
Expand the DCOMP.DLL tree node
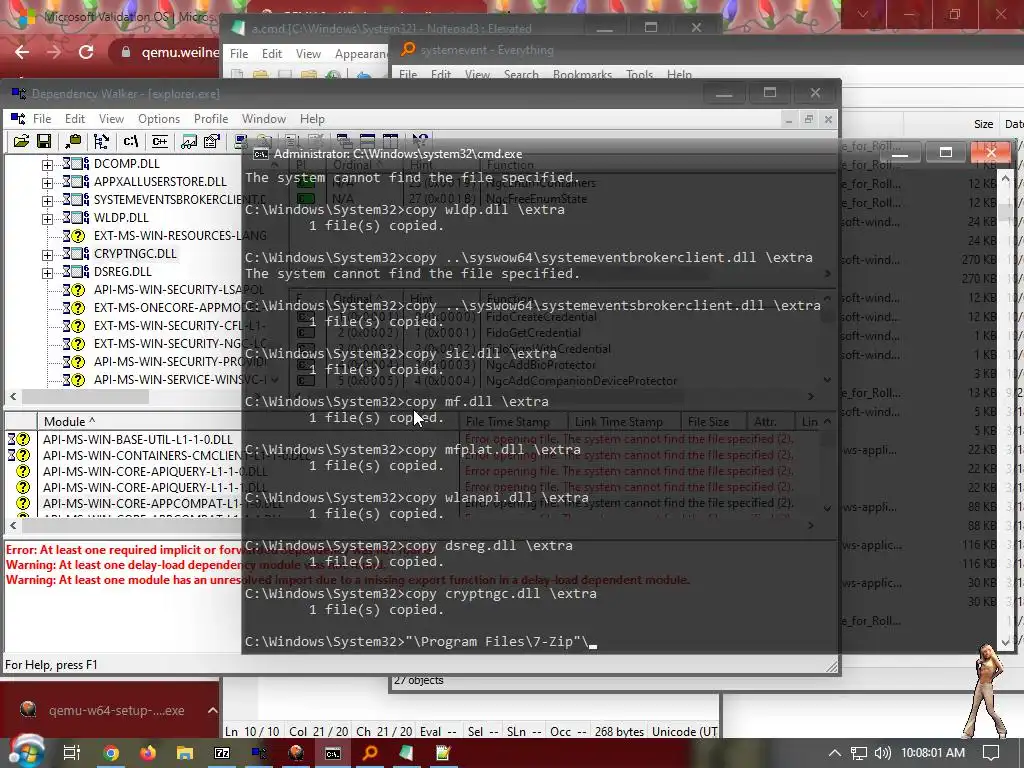[47, 165]
